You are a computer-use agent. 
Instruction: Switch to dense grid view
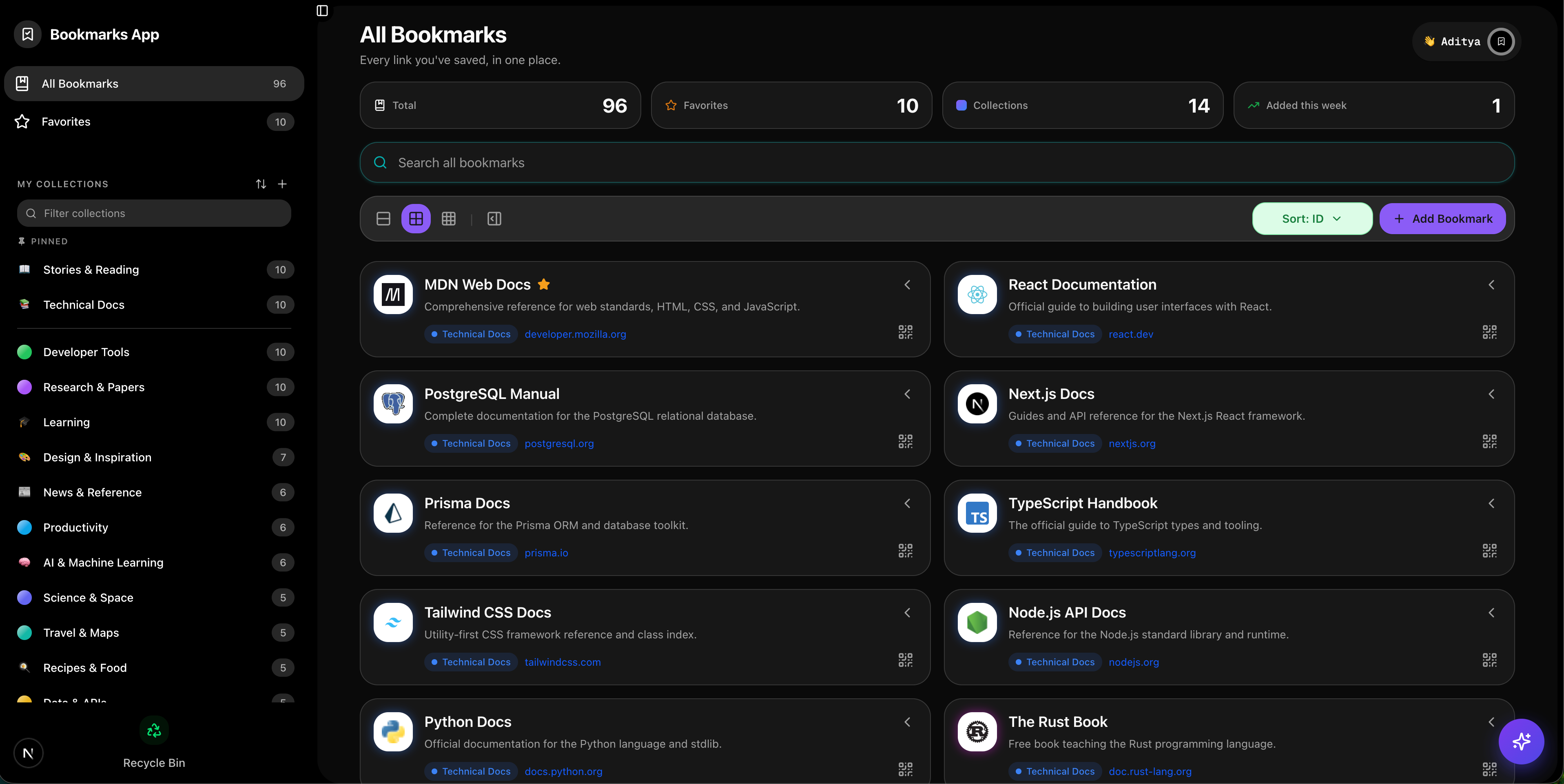click(449, 219)
